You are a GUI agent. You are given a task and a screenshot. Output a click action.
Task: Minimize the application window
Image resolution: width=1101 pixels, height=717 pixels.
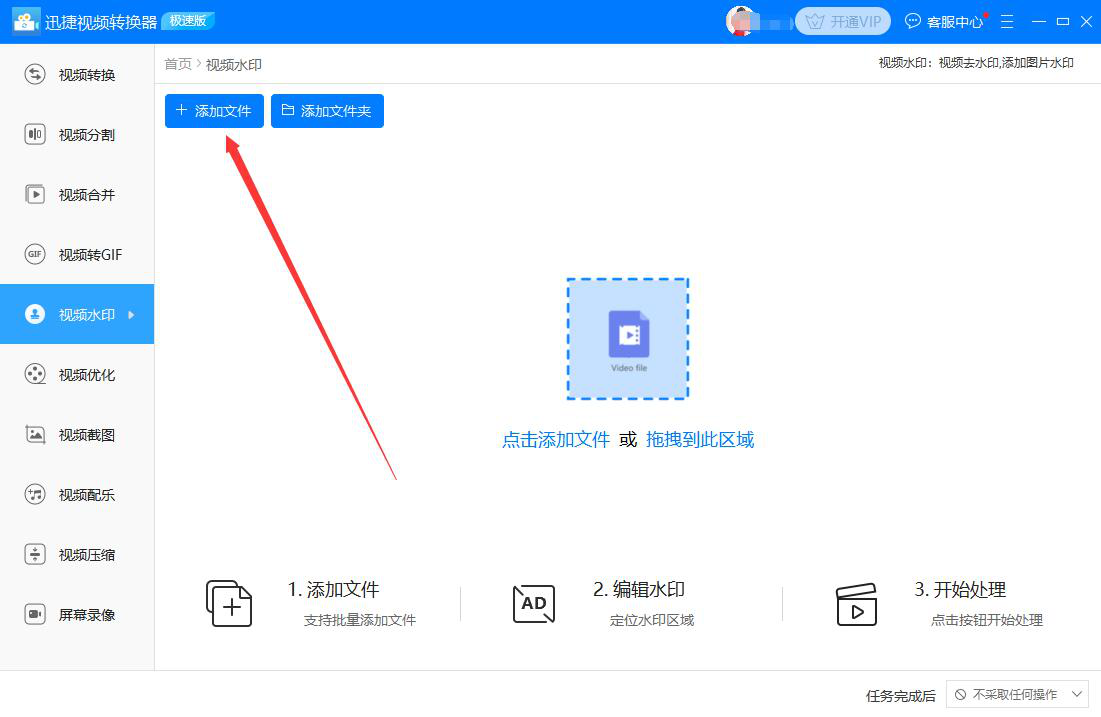1039,22
